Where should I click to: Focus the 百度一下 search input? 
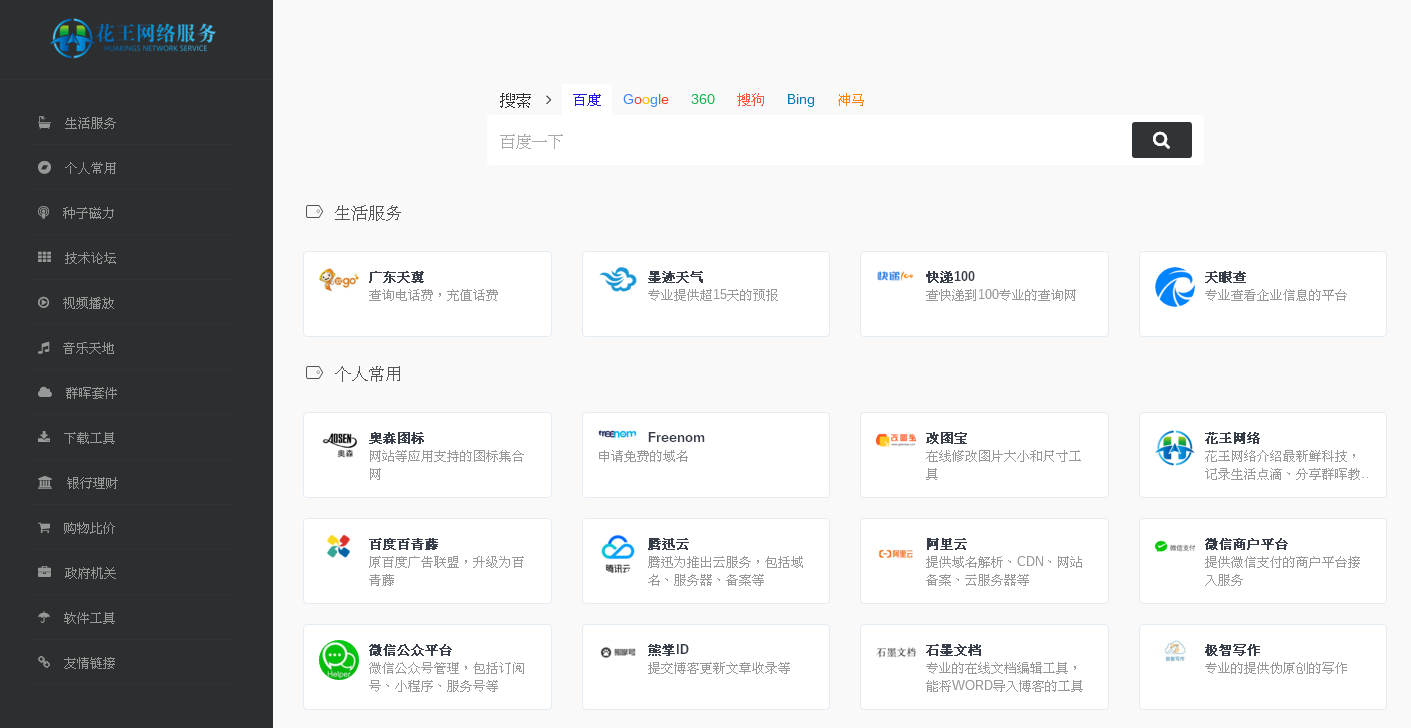coord(809,141)
